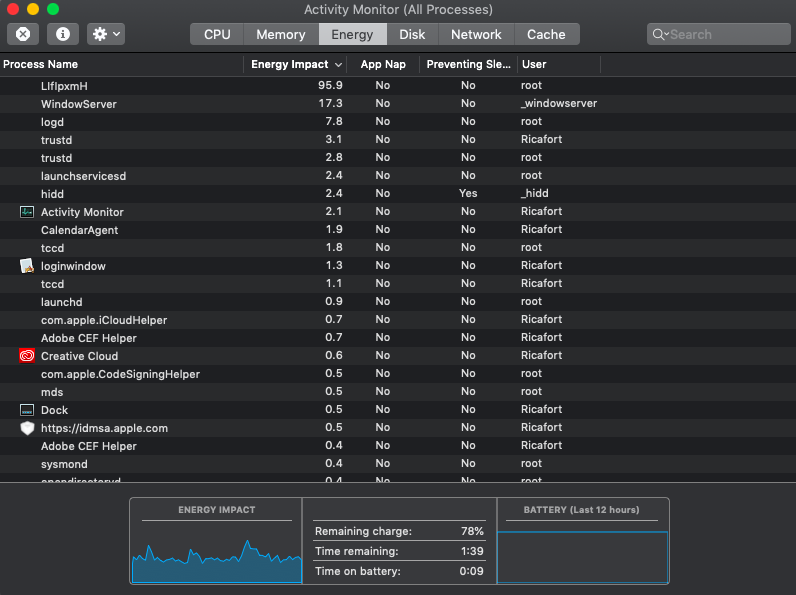Click the Dock process icon
796x595 pixels.
(x=27, y=410)
